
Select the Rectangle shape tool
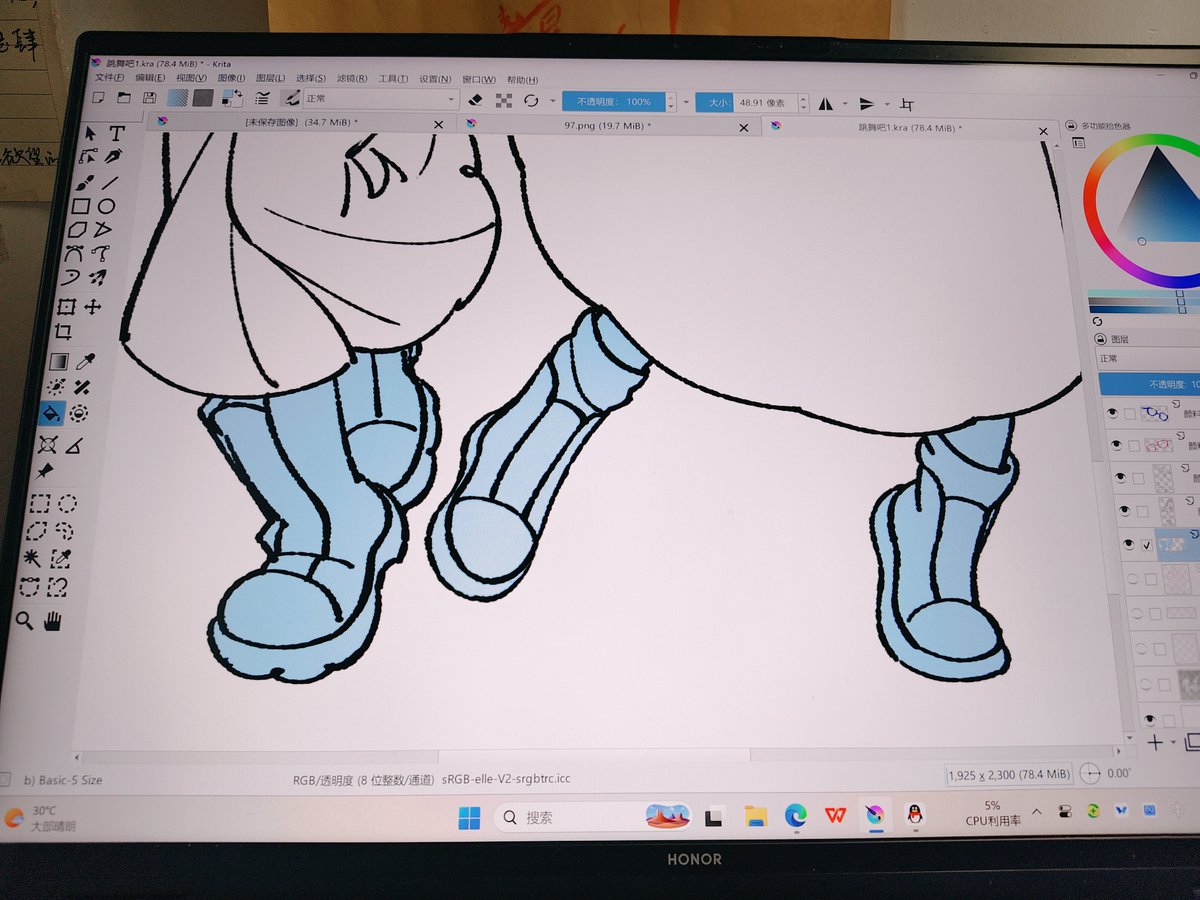[x=83, y=206]
